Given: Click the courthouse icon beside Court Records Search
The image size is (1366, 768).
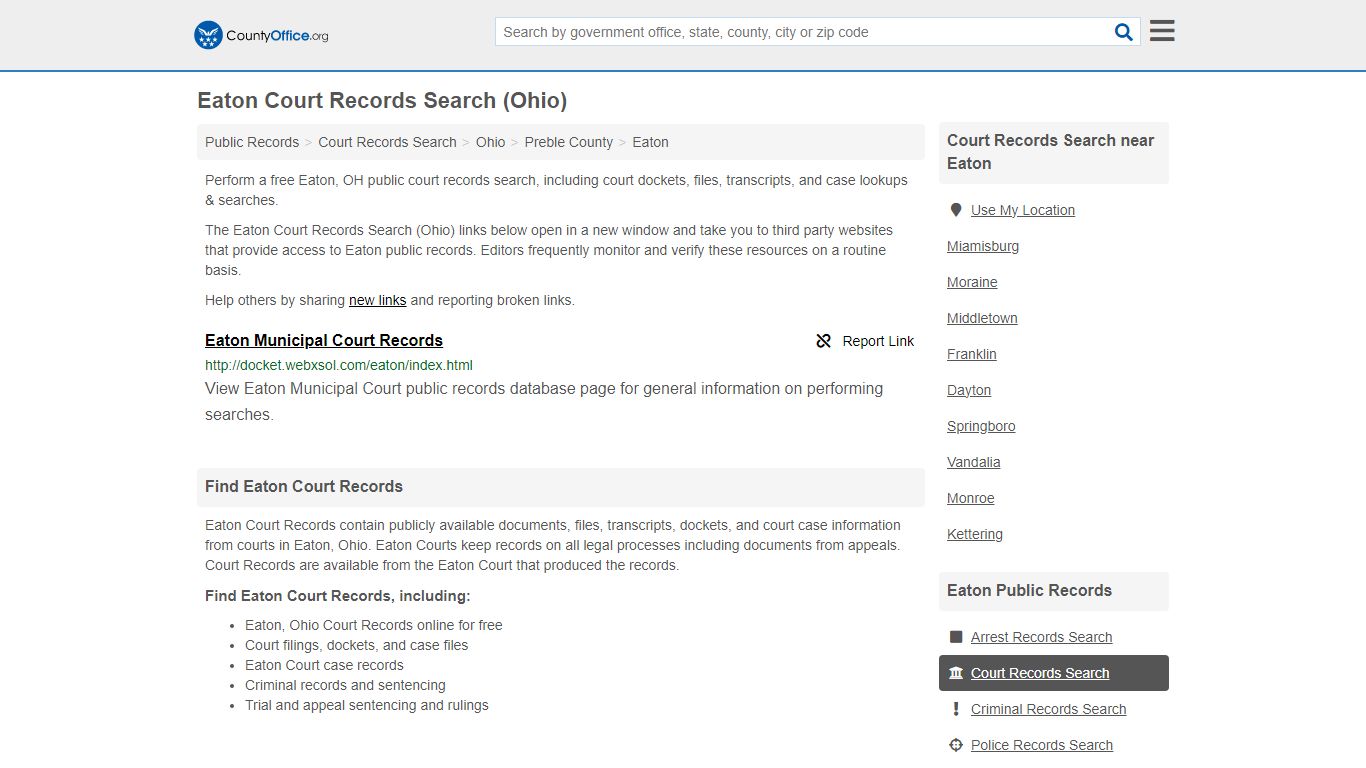Looking at the screenshot, I should (956, 673).
